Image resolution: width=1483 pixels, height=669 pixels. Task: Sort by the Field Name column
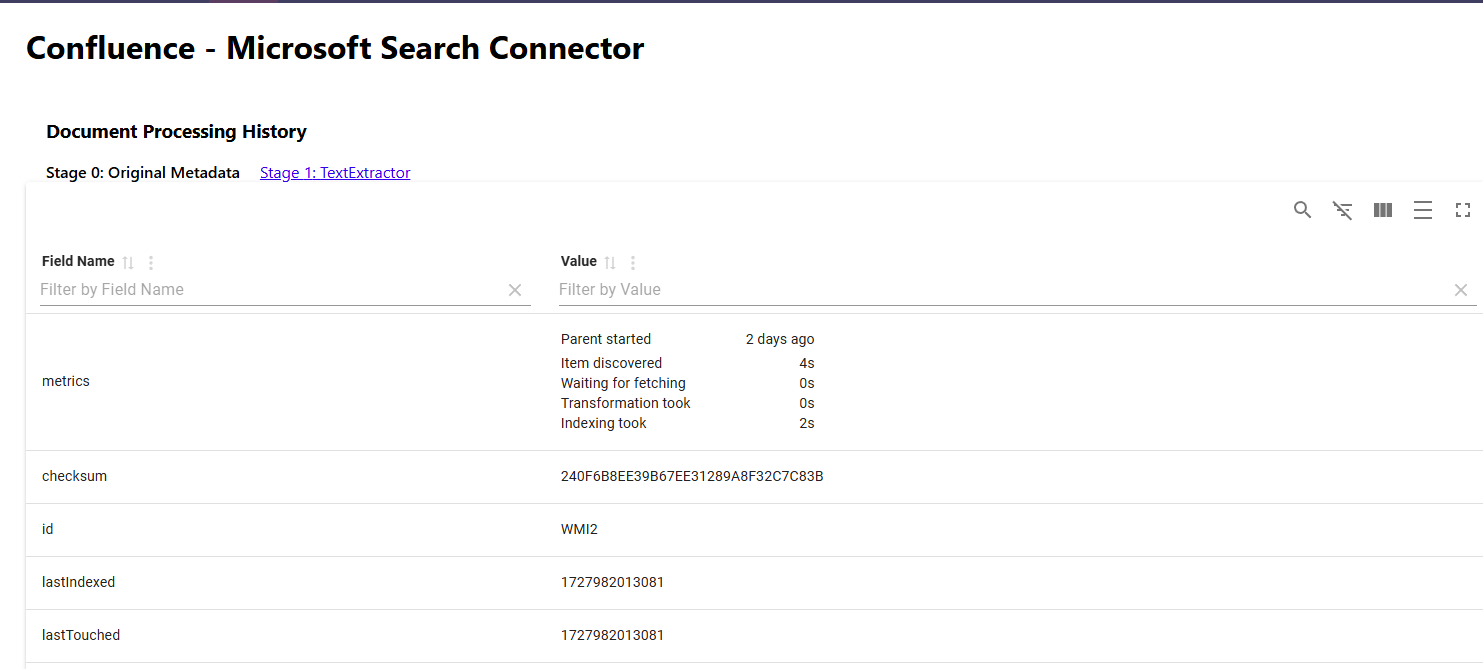(128, 263)
